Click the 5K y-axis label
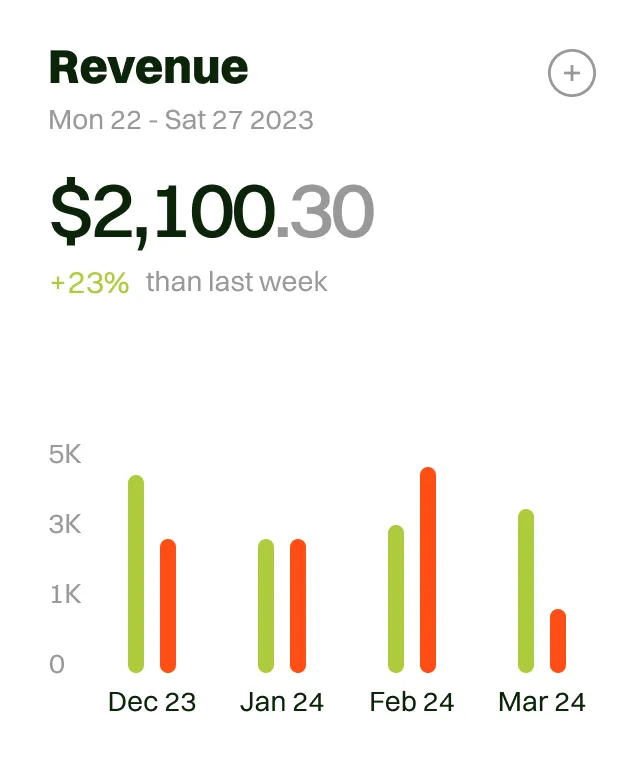This screenshot has width=644, height=759. click(x=65, y=455)
